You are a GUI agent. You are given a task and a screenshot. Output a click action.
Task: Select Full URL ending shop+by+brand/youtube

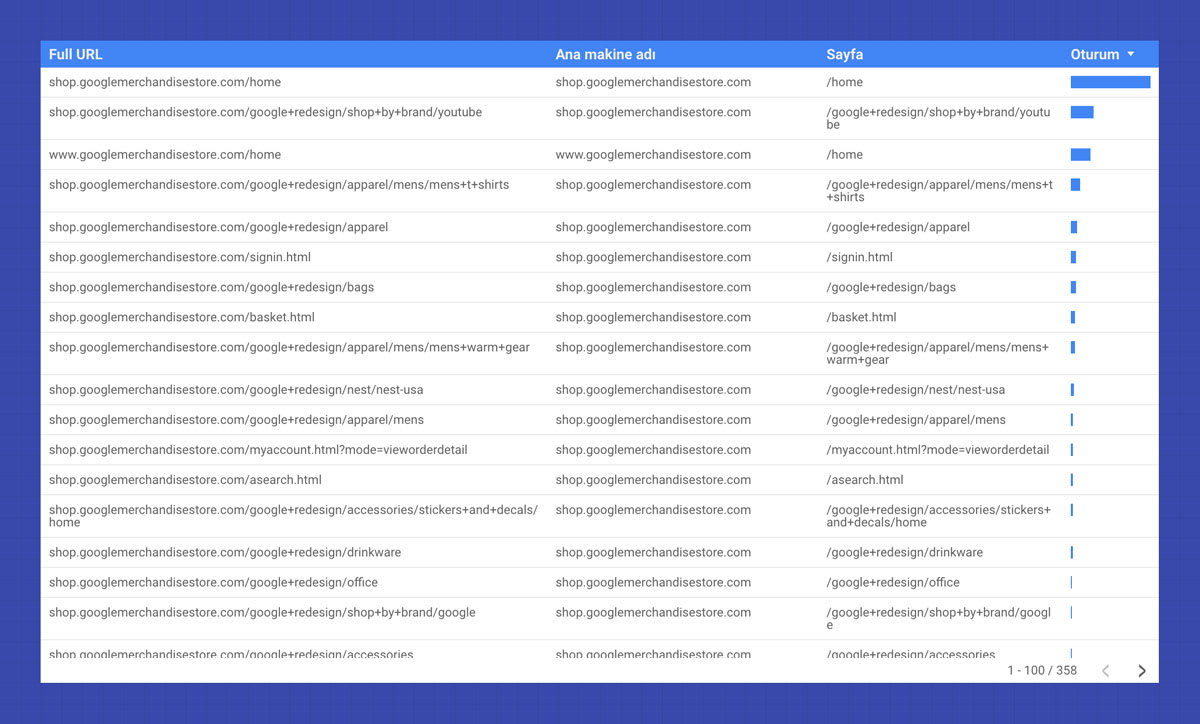click(x=265, y=112)
